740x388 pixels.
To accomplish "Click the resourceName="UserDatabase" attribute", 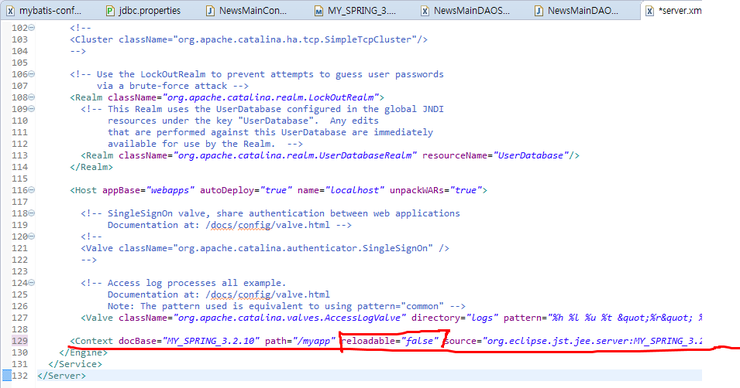I will 496,155.
